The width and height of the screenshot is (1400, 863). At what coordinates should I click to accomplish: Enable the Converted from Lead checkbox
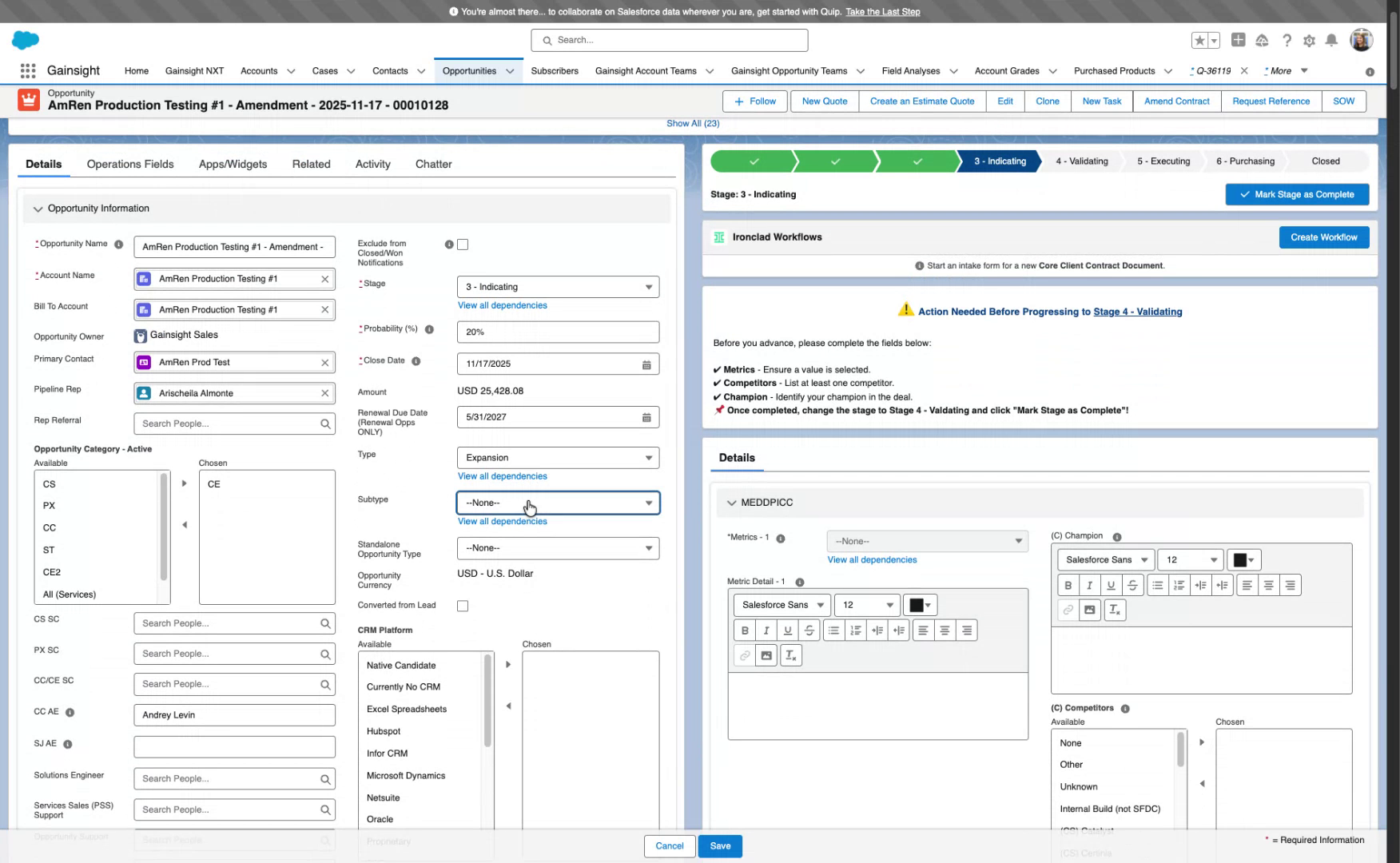(x=463, y=606)
